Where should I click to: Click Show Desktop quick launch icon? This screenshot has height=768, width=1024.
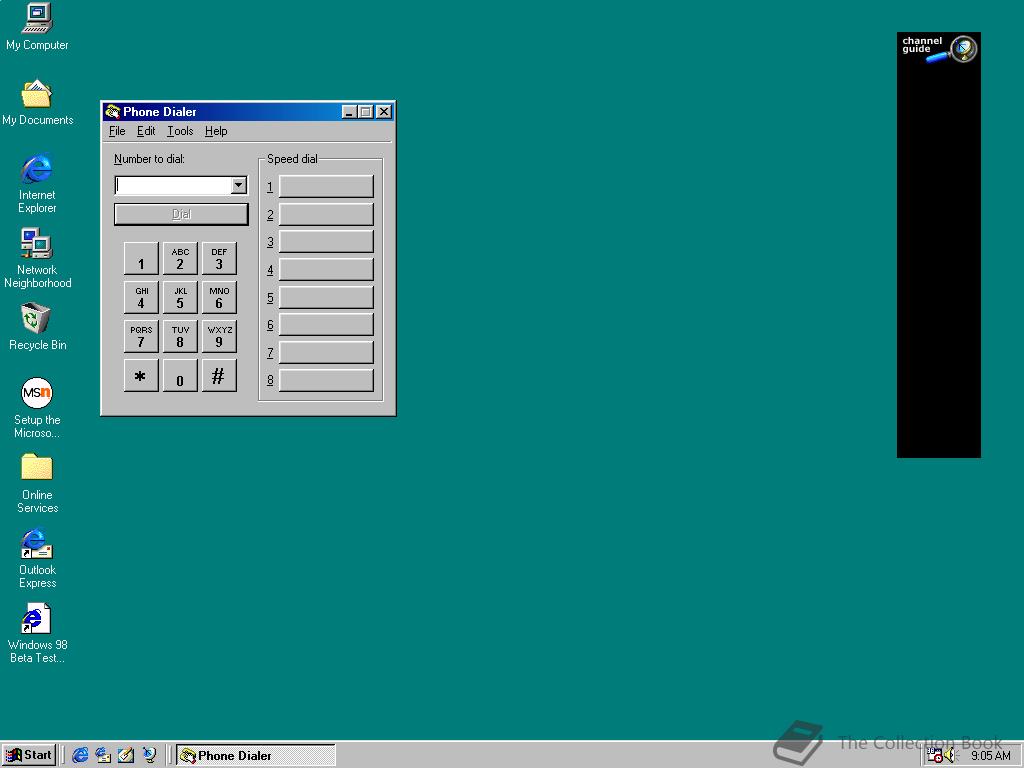126,755
